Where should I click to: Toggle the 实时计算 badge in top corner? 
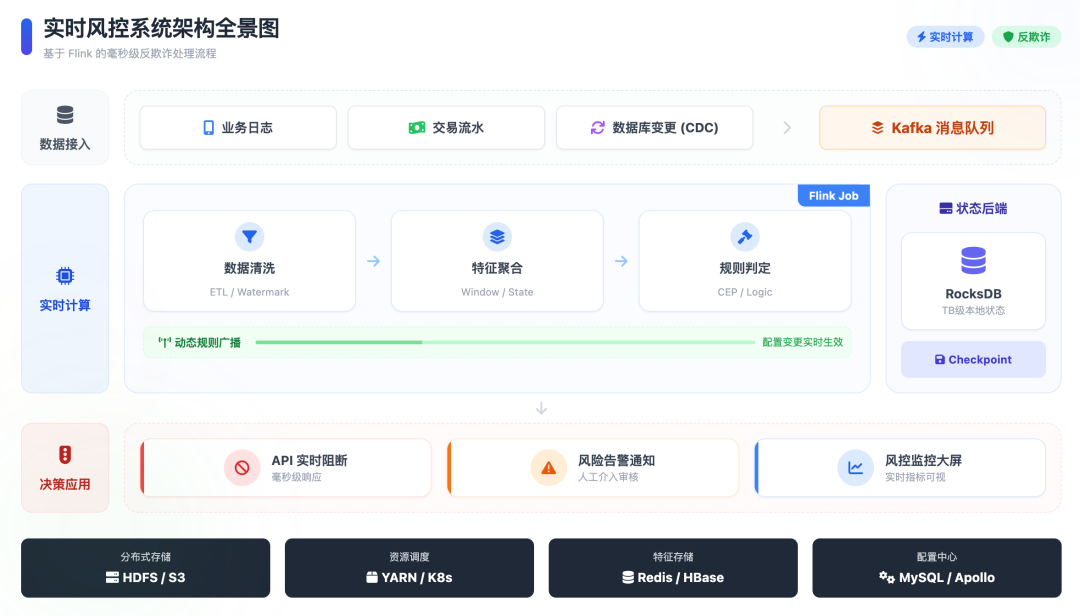tap(944, 36)
